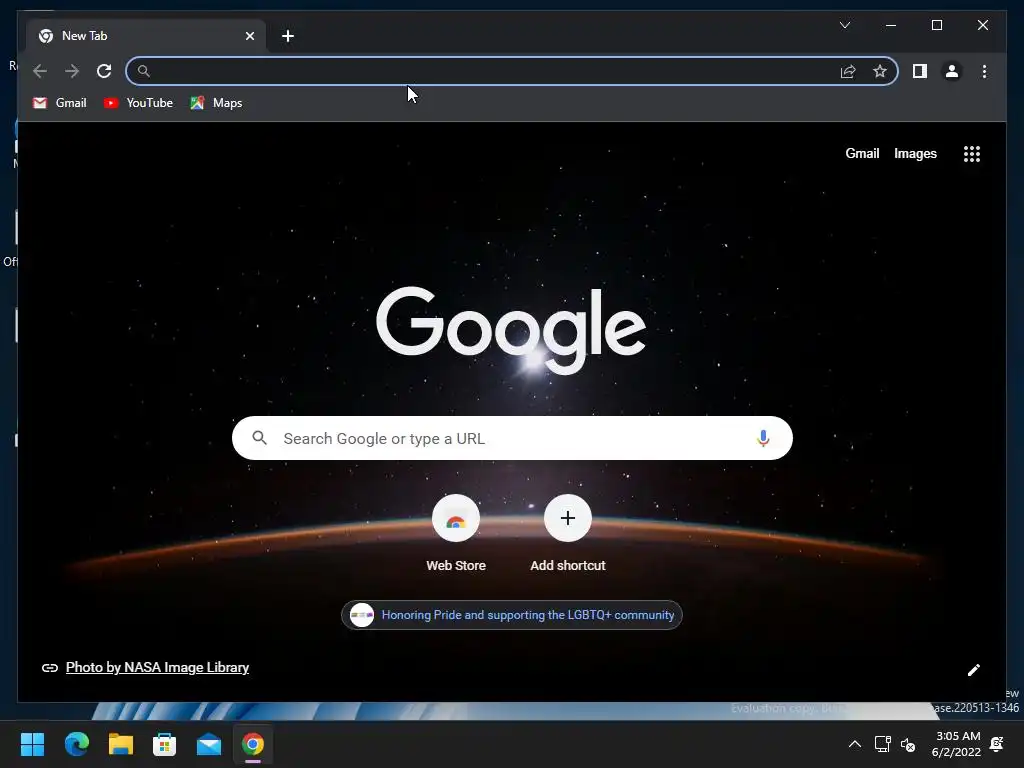
Task: Open the clock showing 3:05 AM
Action: tap(957, 744)
